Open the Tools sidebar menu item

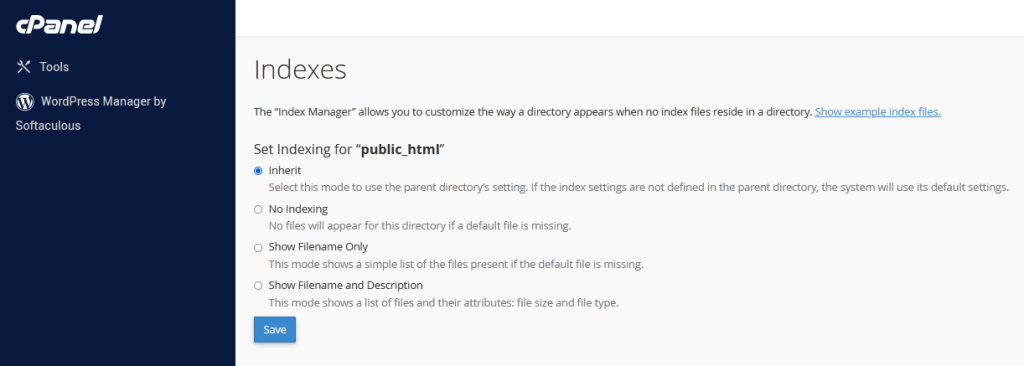pos(42,67)
